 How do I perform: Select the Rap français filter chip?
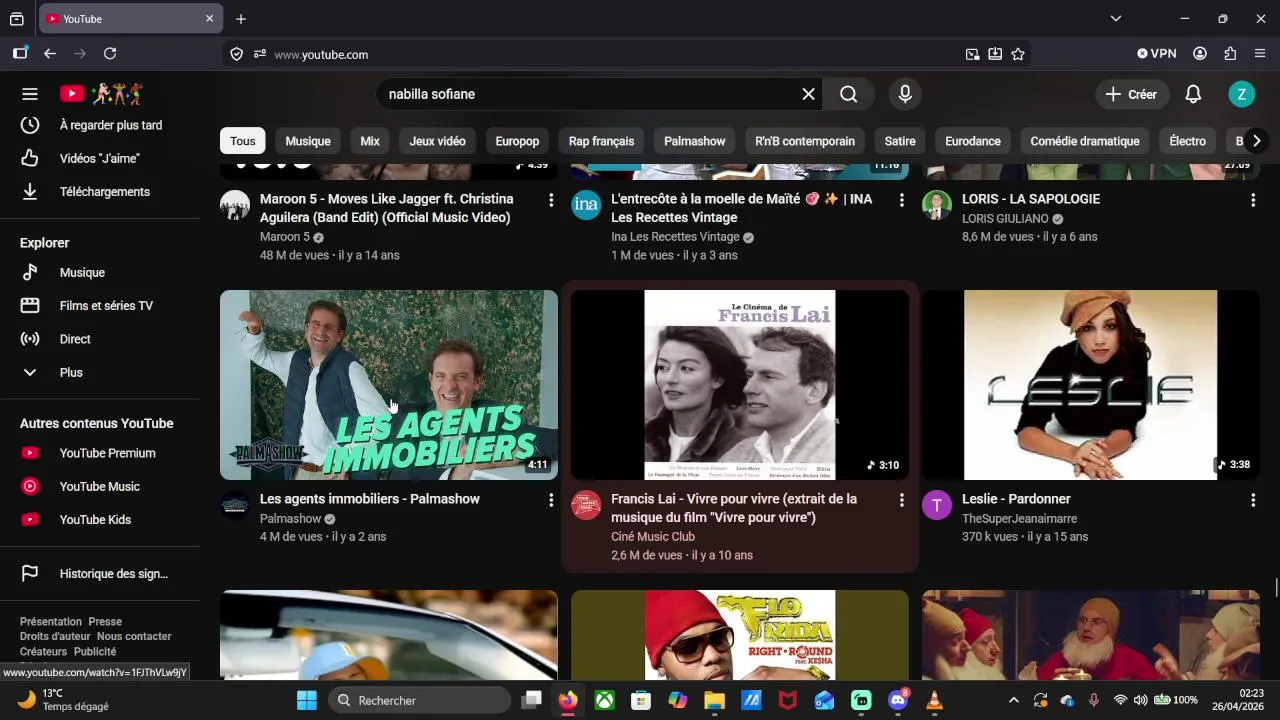coord(601,141)
